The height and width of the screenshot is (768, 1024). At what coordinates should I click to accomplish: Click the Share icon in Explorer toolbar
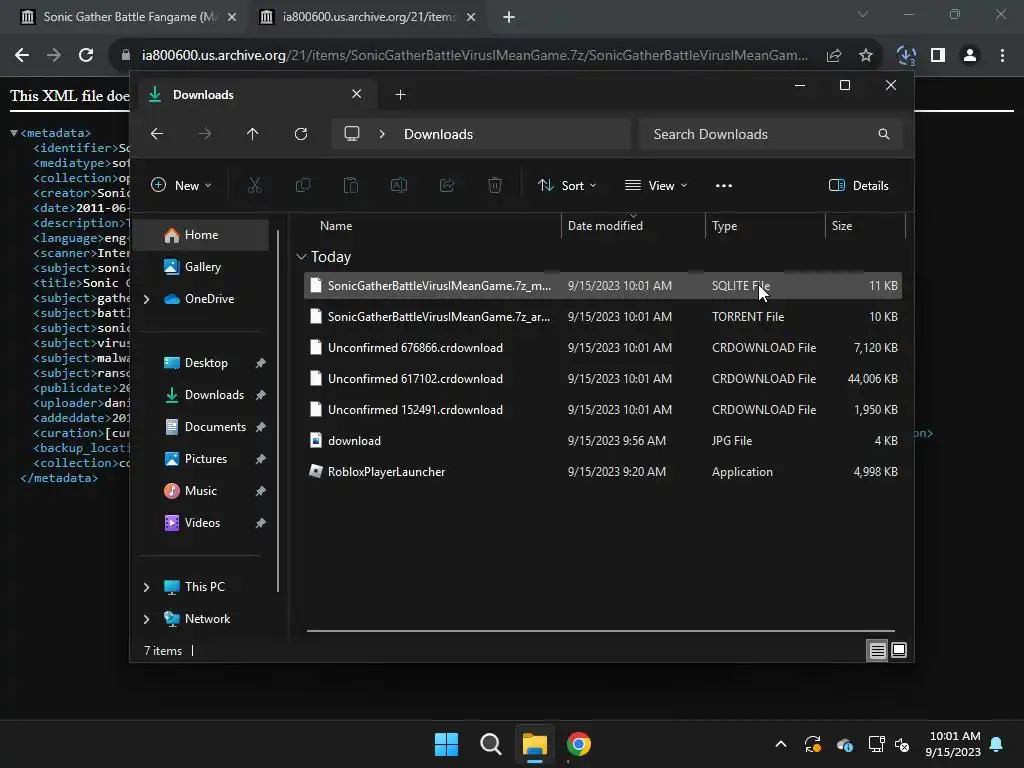(x=447, y=185)
